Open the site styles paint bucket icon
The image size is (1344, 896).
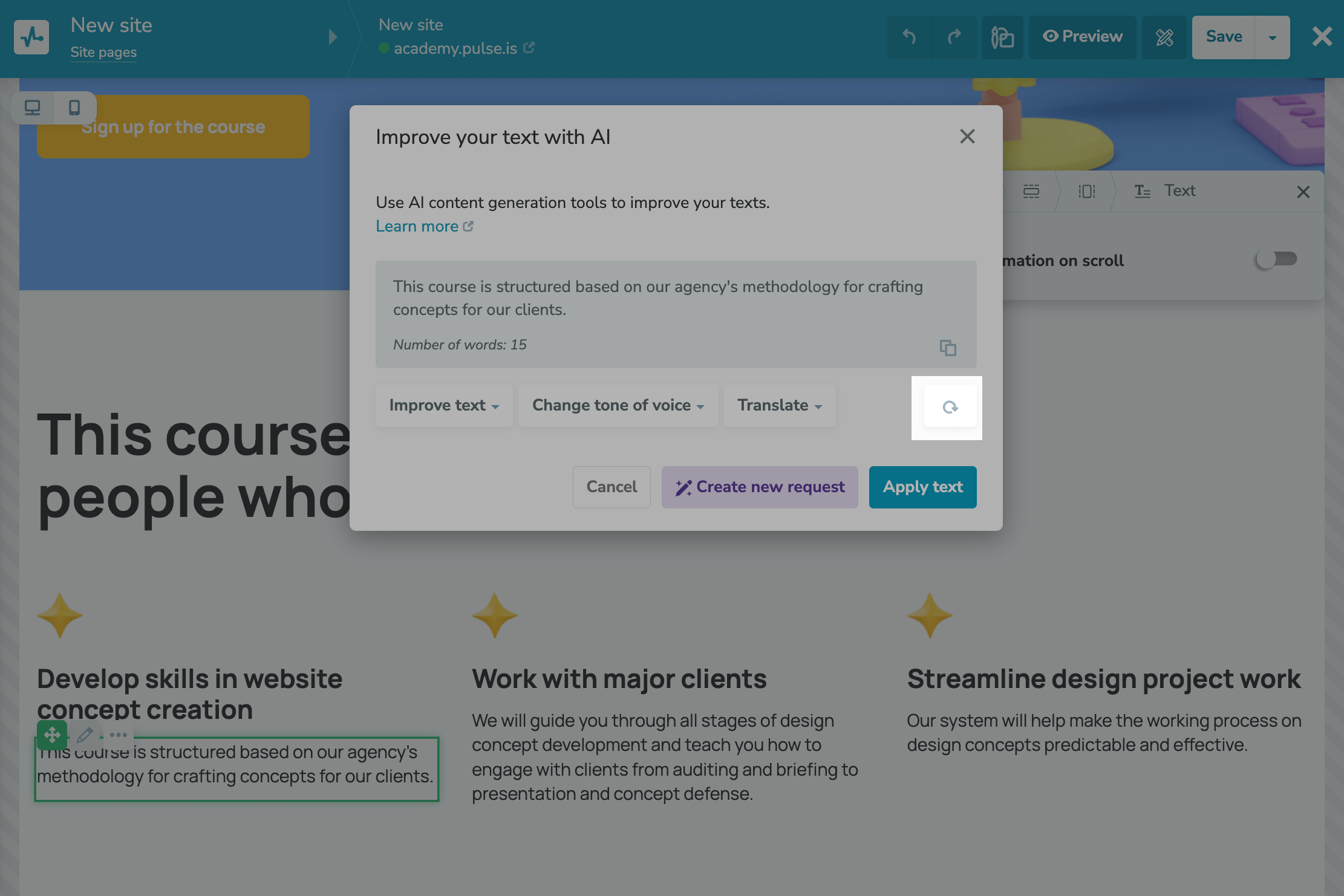point(1002,37)
